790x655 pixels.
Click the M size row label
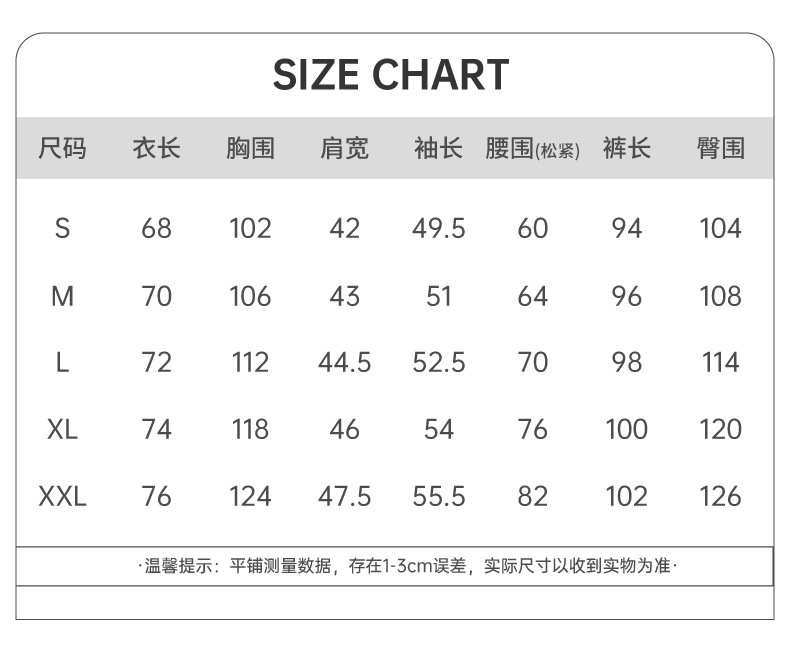62,296
